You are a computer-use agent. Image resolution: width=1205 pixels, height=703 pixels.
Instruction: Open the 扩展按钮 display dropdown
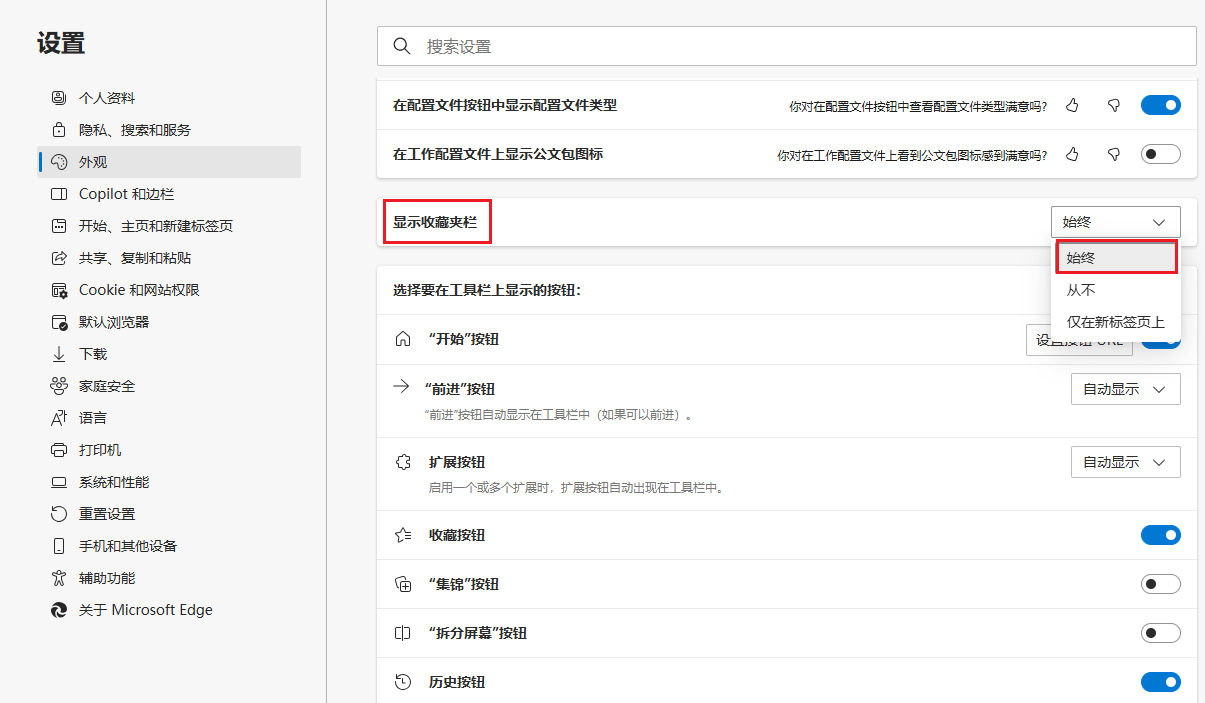(1125, 461)
